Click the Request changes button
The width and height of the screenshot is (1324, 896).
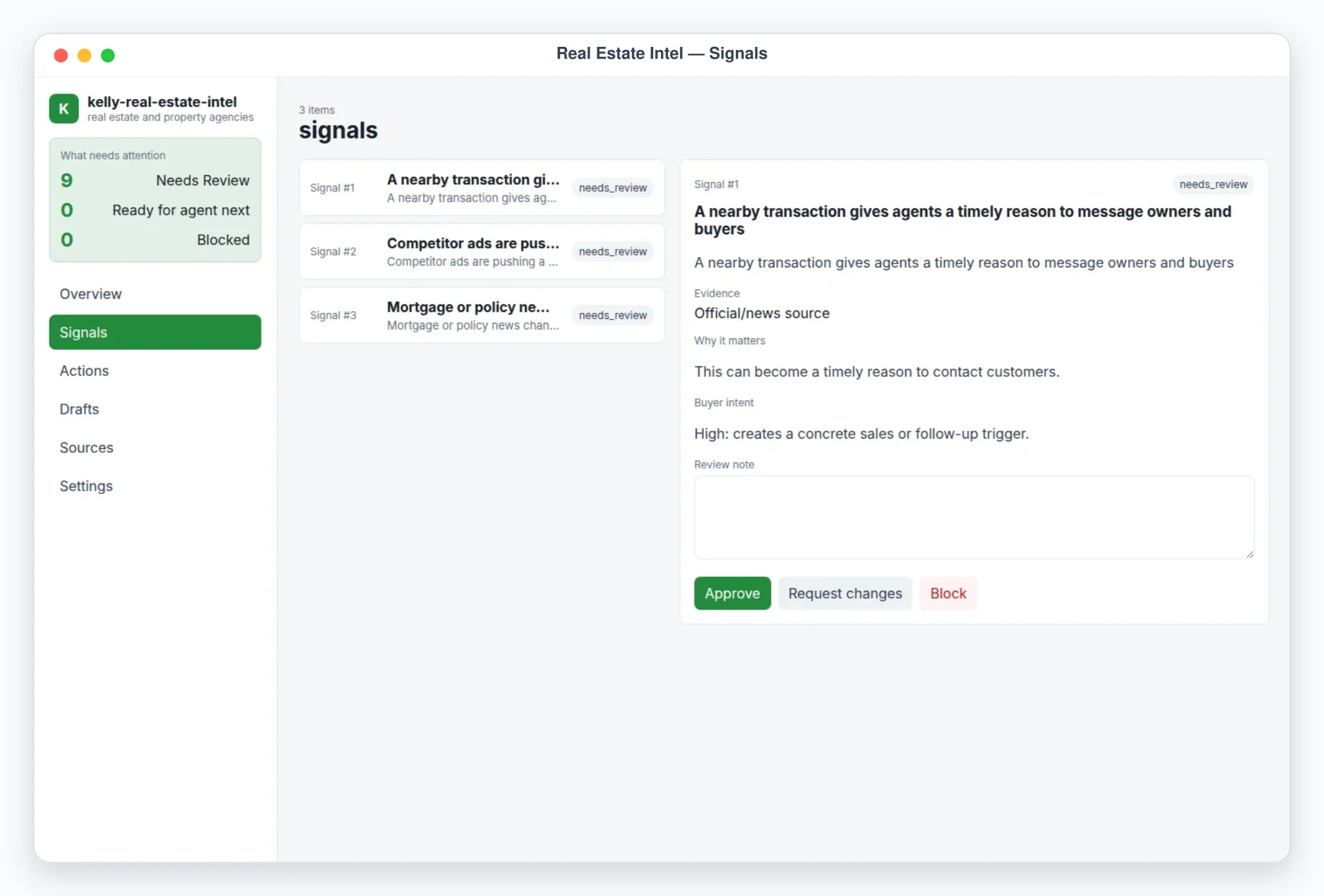click(844, 593)
